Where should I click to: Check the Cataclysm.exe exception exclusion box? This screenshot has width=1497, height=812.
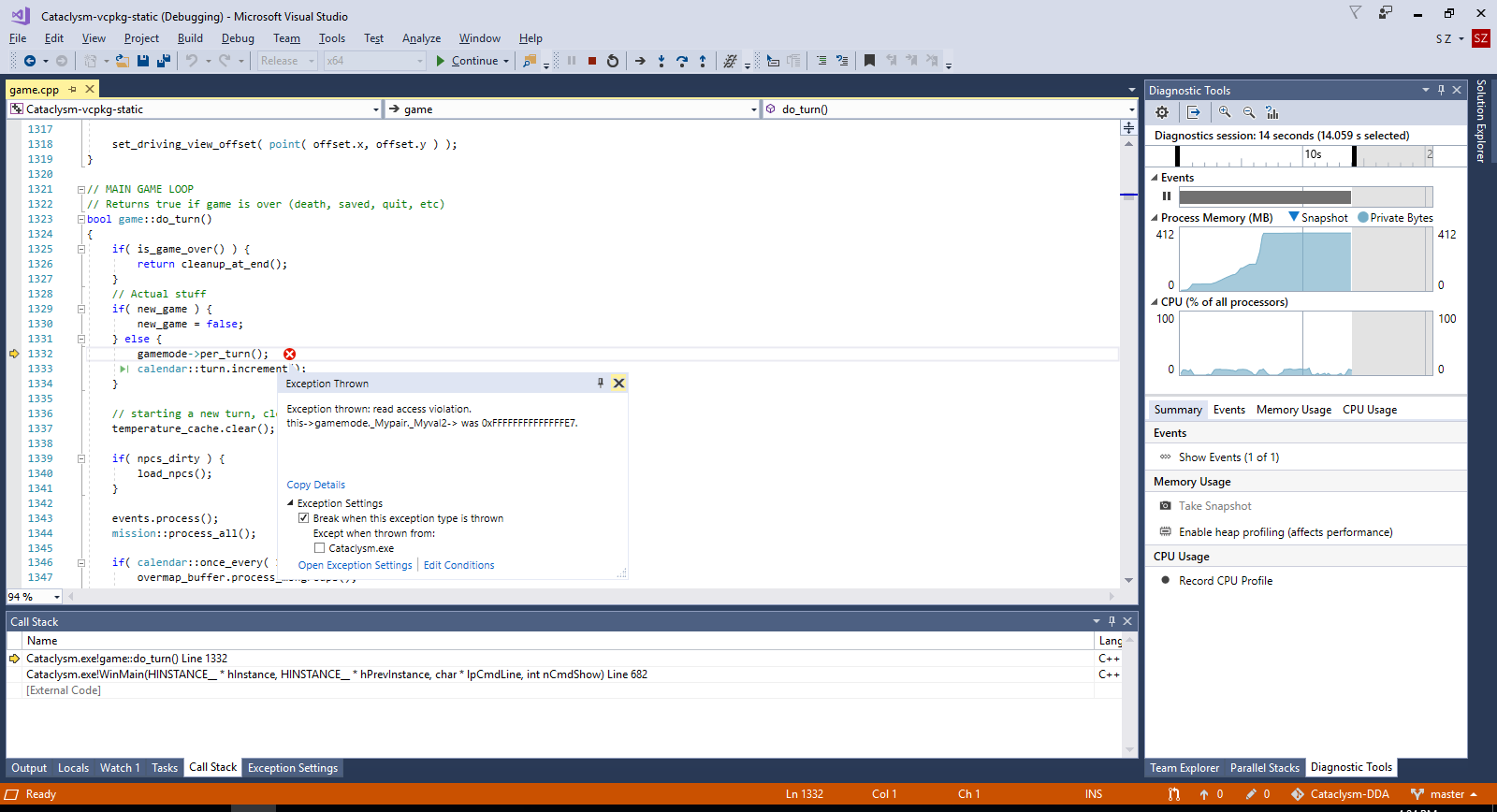320,548
